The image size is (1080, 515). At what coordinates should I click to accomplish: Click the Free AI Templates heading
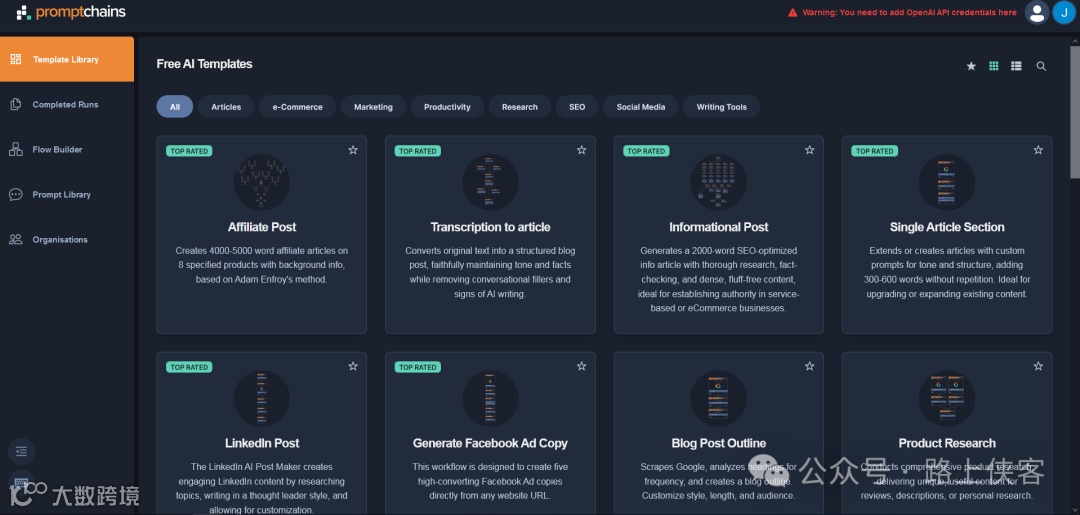pos(205,64)
